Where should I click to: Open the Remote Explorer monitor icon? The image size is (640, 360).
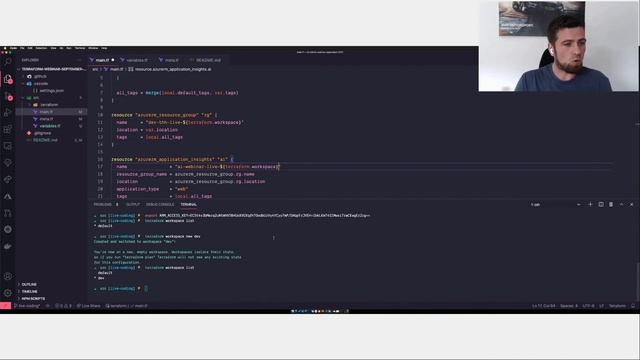(8, 146)
